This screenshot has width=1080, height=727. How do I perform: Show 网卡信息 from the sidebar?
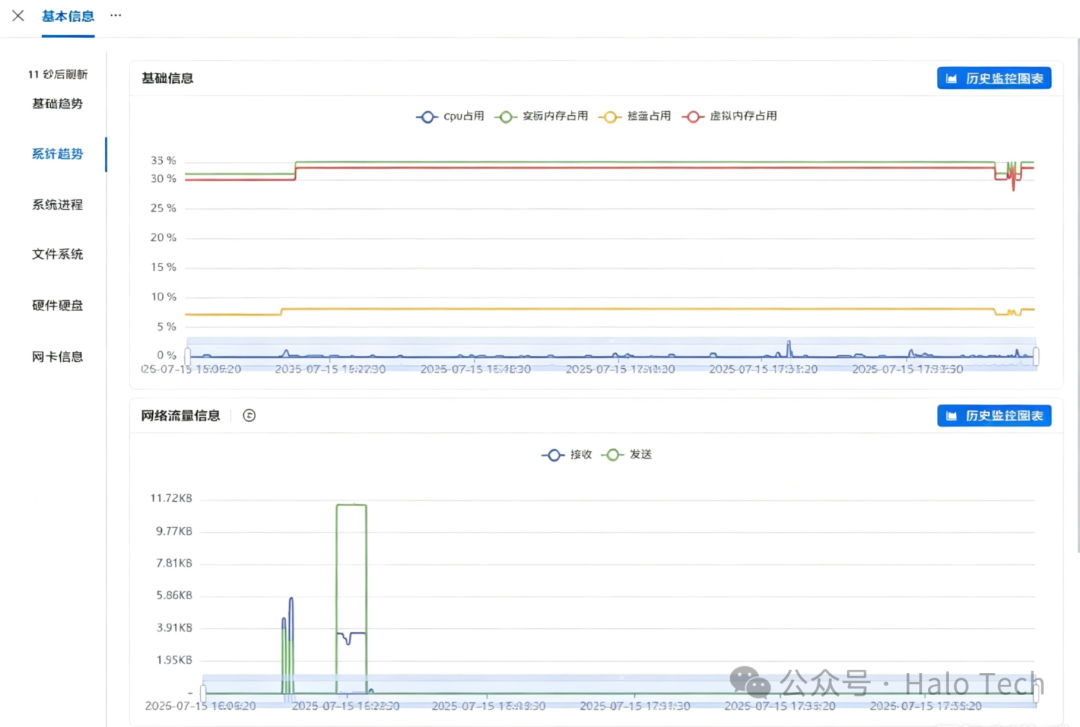click(x=57, y=356)
